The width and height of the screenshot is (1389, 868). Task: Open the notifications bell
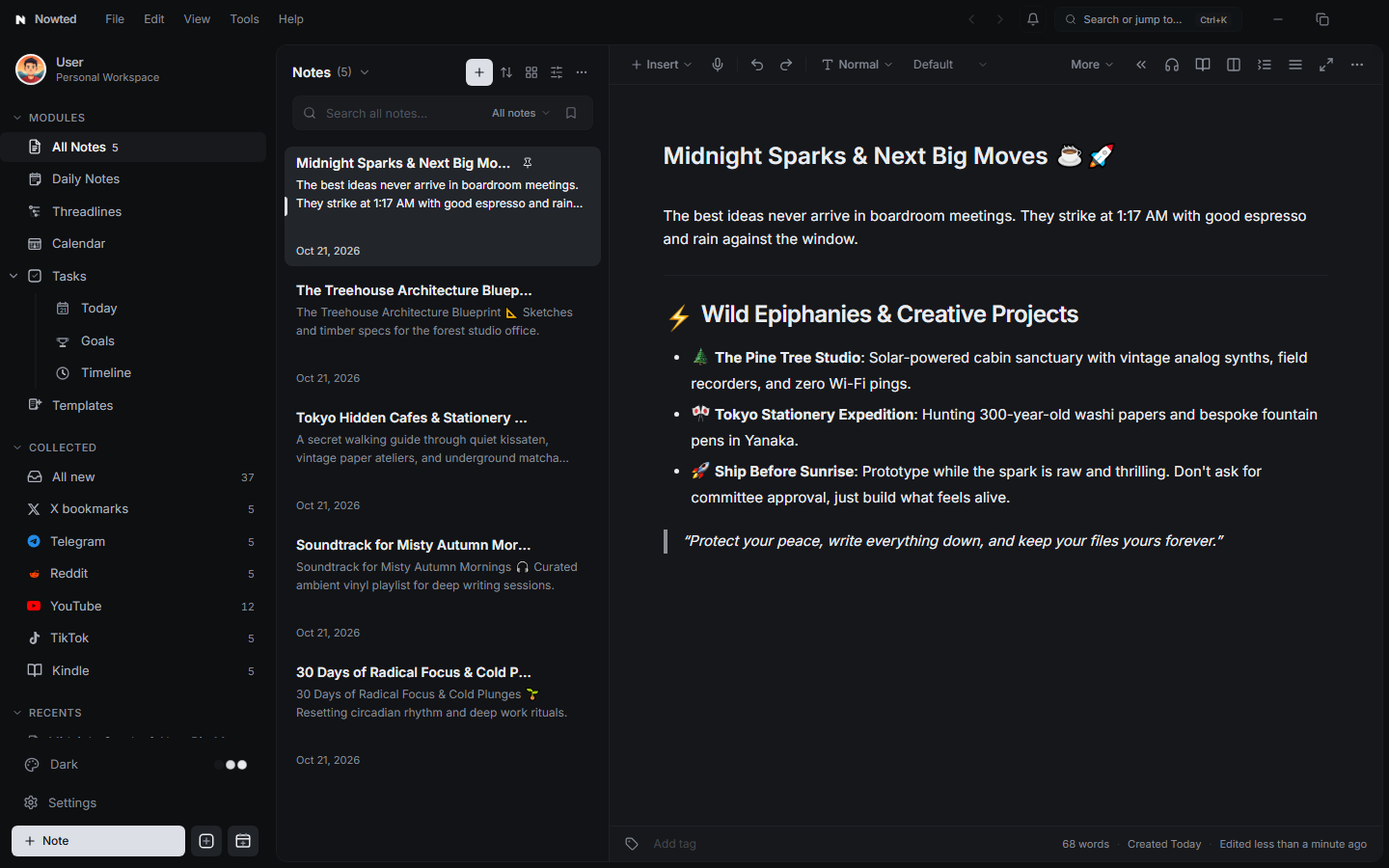(x=1033, y=19)
